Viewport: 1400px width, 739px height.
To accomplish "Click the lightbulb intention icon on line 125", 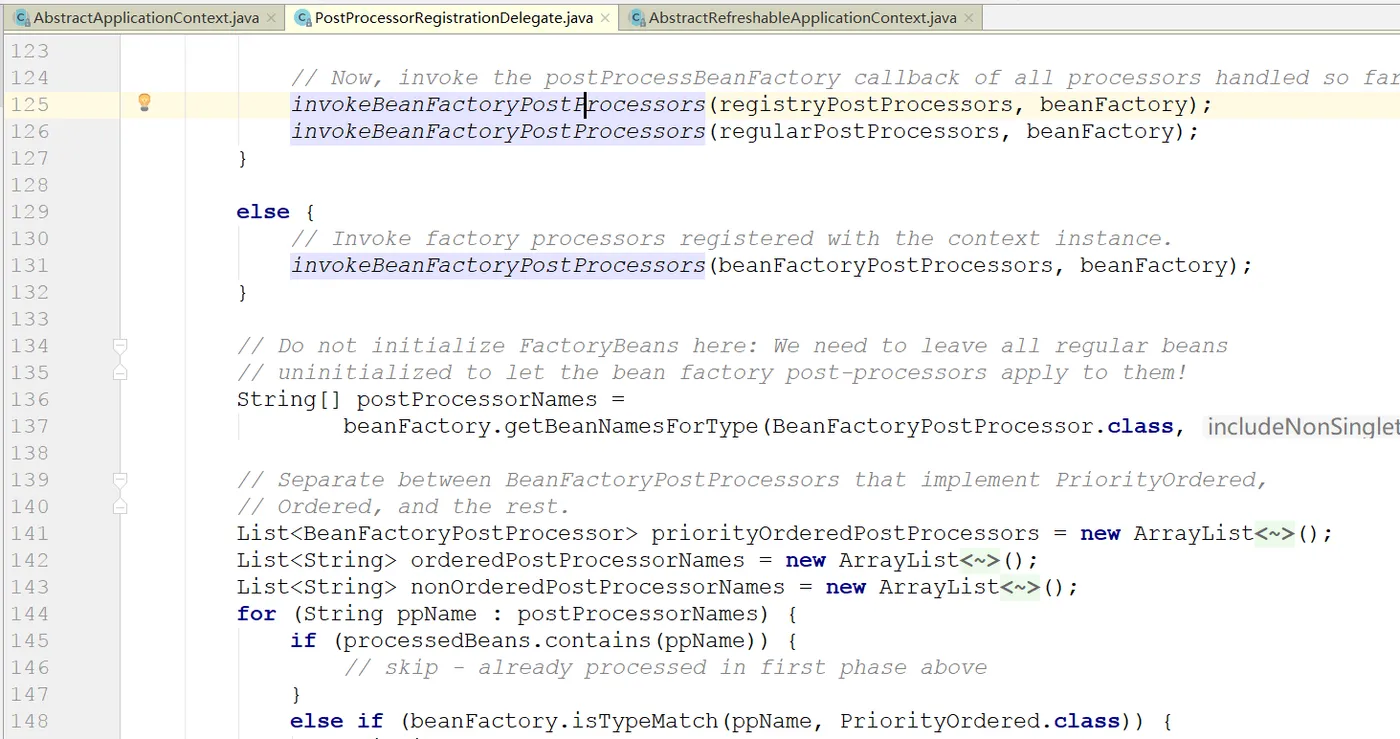I will [144, 102].
